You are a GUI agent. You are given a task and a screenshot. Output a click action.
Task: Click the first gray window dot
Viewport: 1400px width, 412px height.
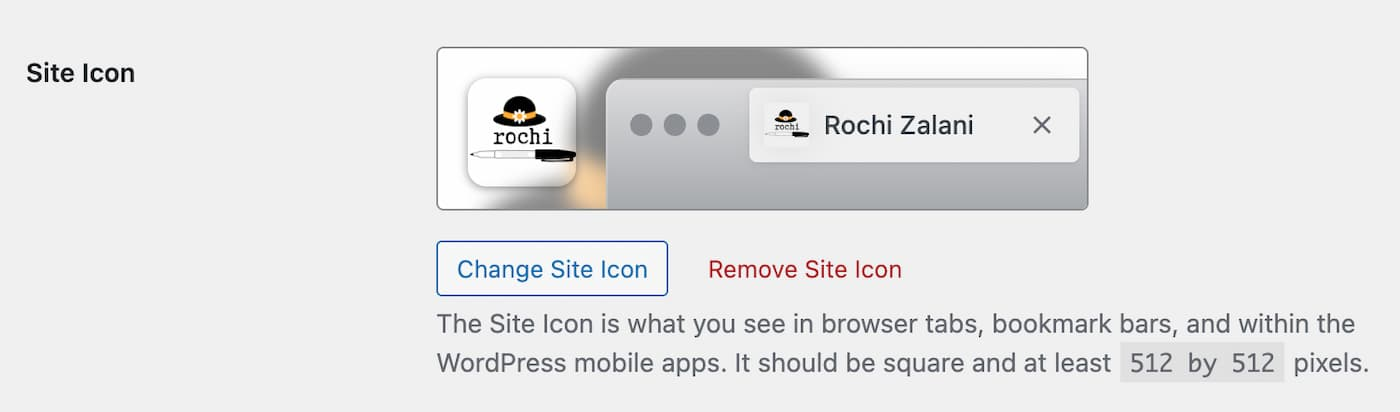641,125
